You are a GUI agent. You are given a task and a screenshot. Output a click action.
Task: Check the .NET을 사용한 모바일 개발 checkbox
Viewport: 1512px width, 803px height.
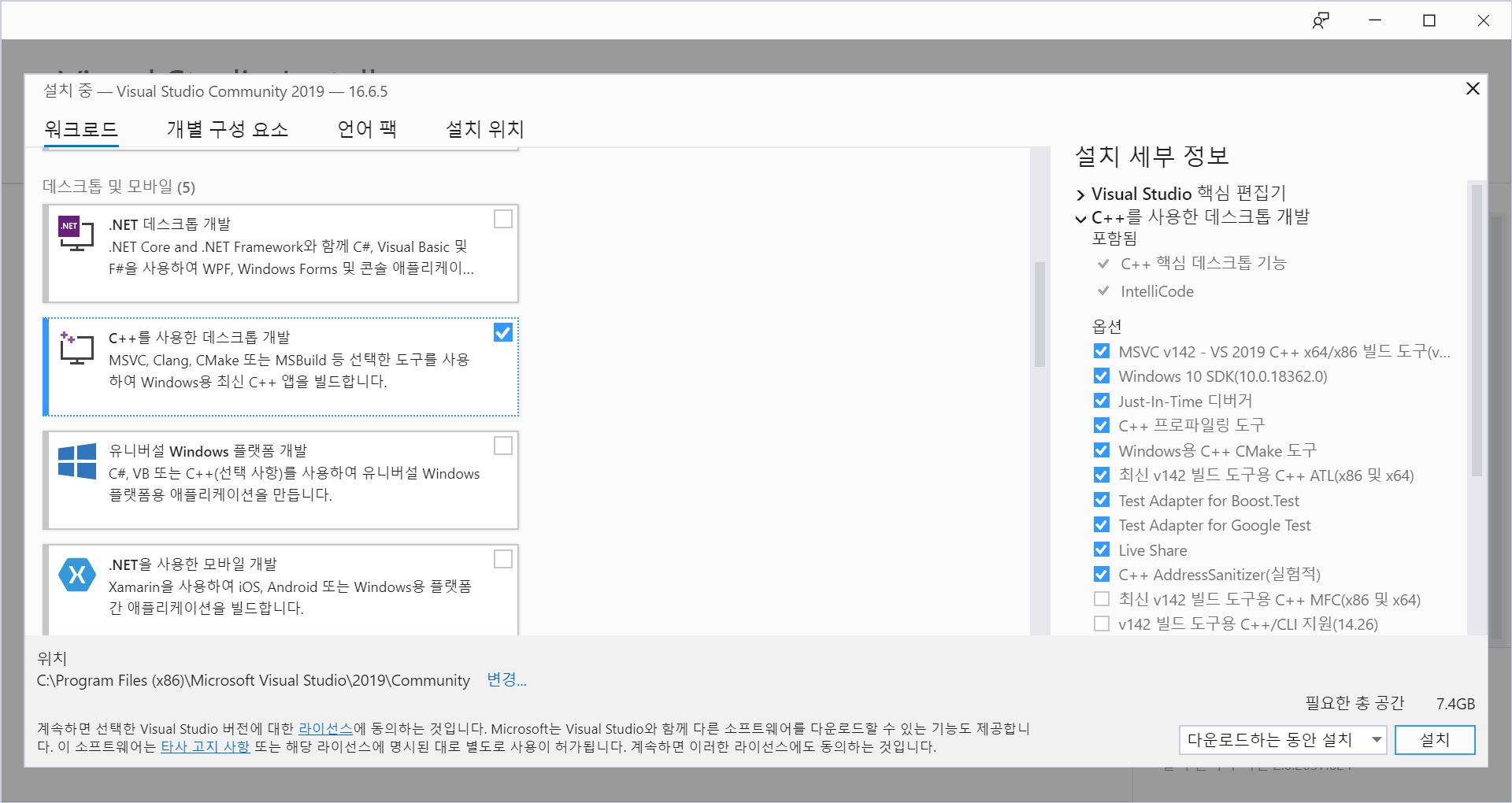pos(502,559)
